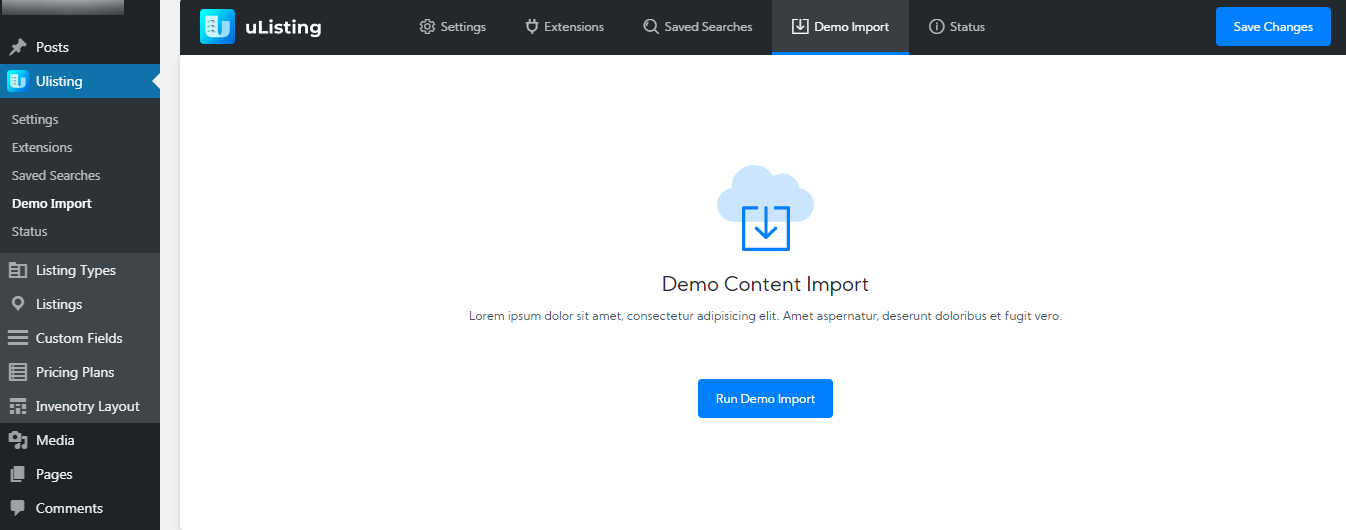Screen dimensions: 1346x530
Task: Open Pages in the sidebar
Action: [80, 474]
